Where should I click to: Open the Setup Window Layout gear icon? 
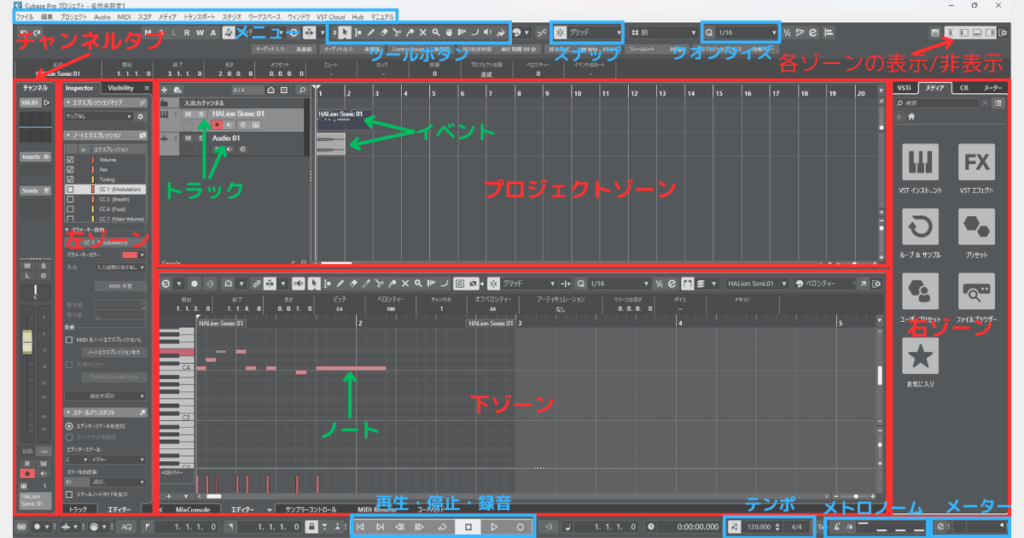click(x=1004, y=33)
